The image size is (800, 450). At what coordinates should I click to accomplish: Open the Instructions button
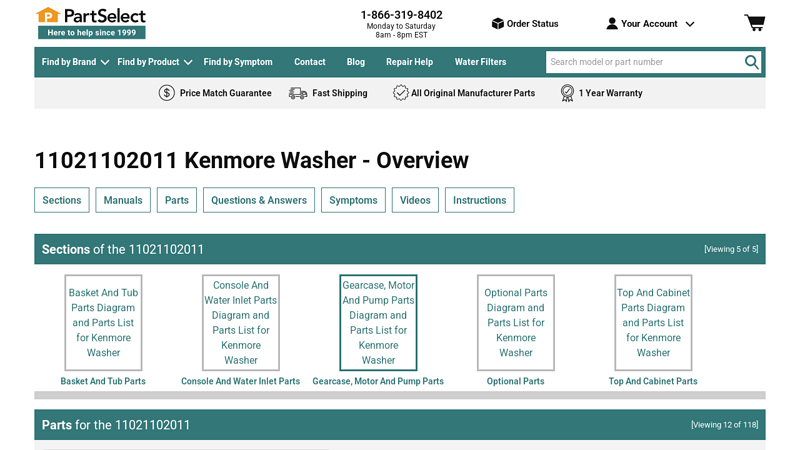[480, 200]
